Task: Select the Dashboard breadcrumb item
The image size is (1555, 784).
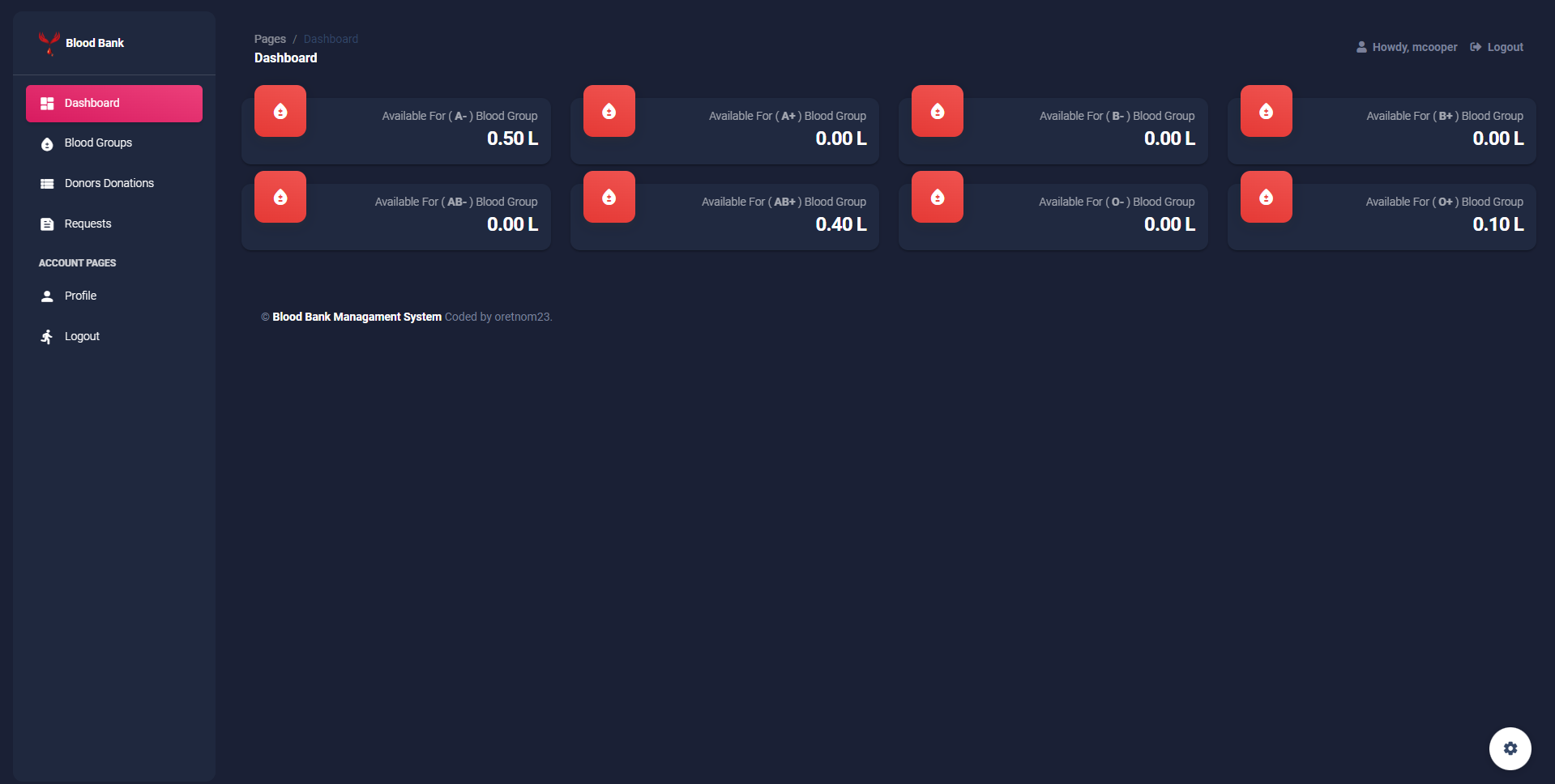Action: [331, 38]
